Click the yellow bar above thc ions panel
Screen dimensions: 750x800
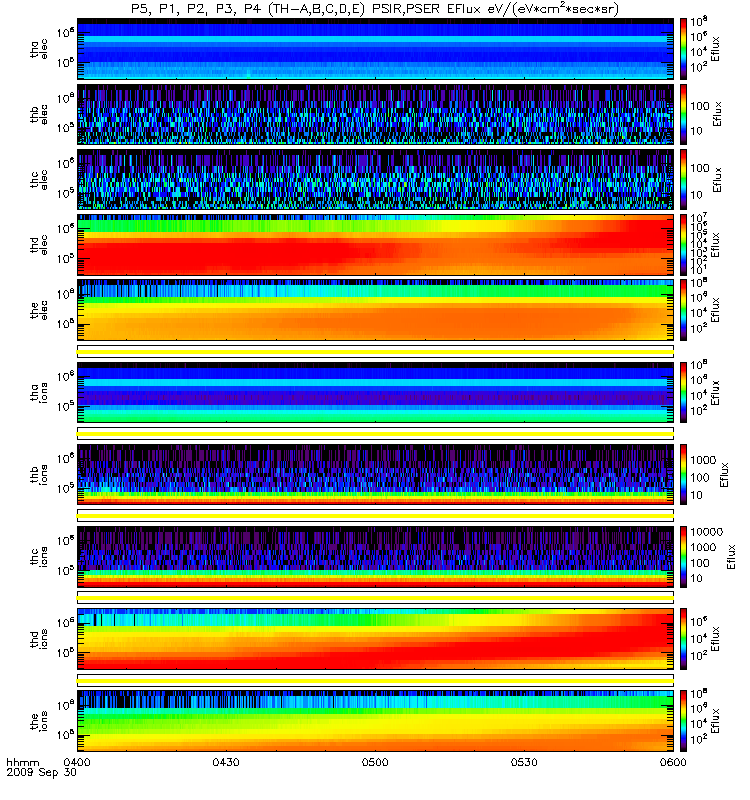point(376,516)
